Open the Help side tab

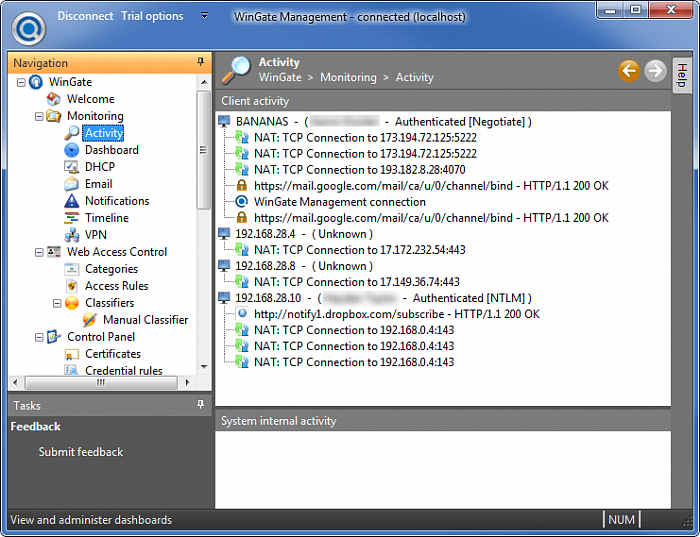point(682,75)
